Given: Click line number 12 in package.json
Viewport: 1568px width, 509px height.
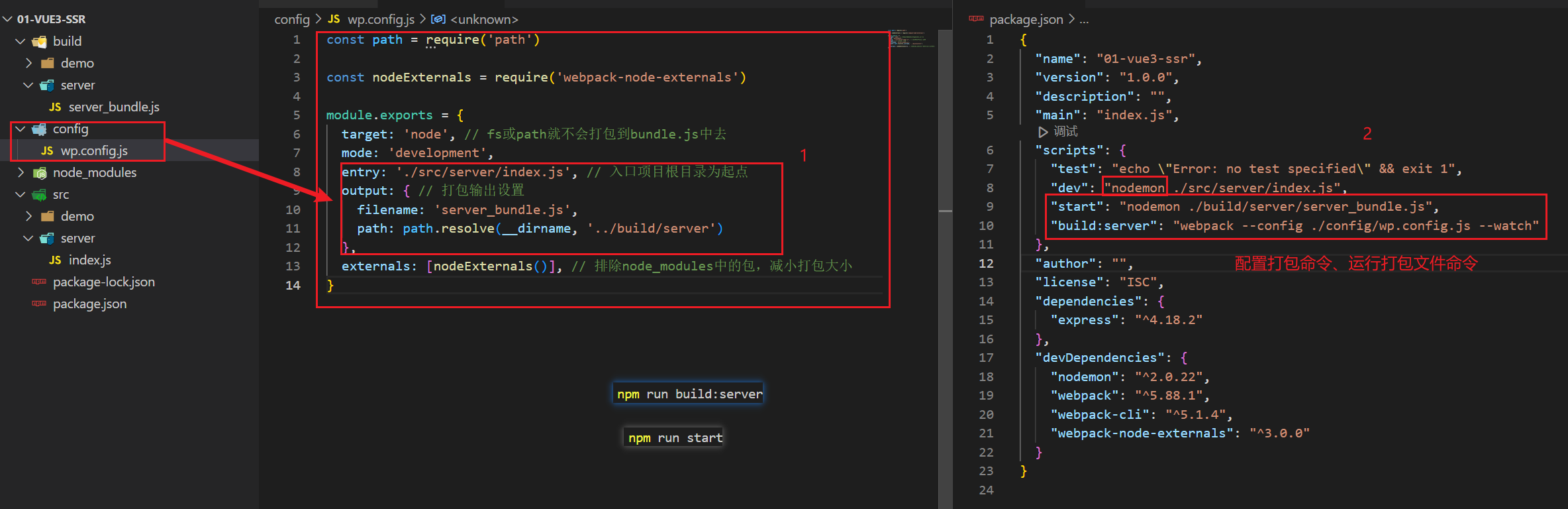Looking at the screenshot, I should [986, 263].
